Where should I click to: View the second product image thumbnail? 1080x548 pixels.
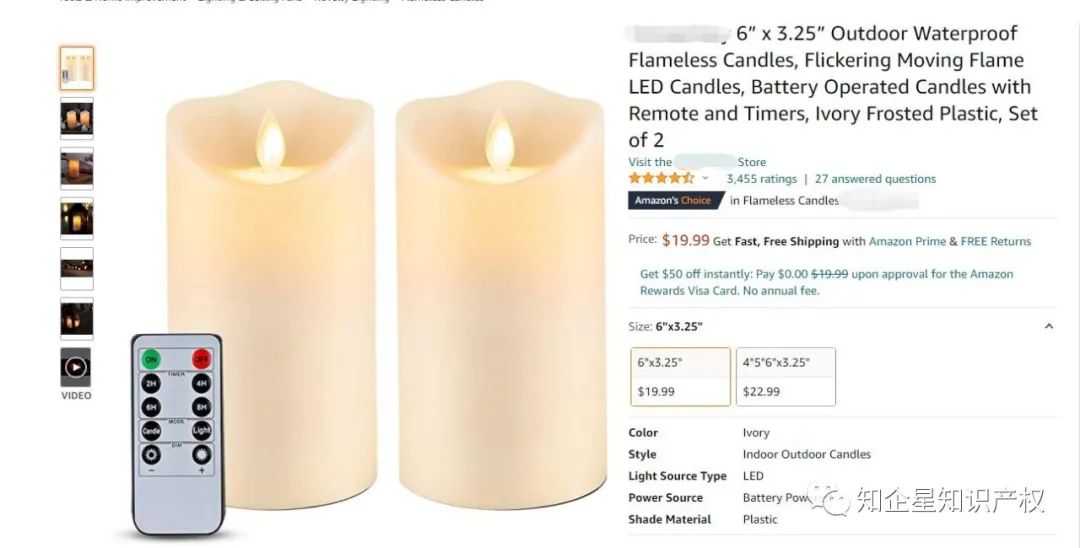pos(76,118)
